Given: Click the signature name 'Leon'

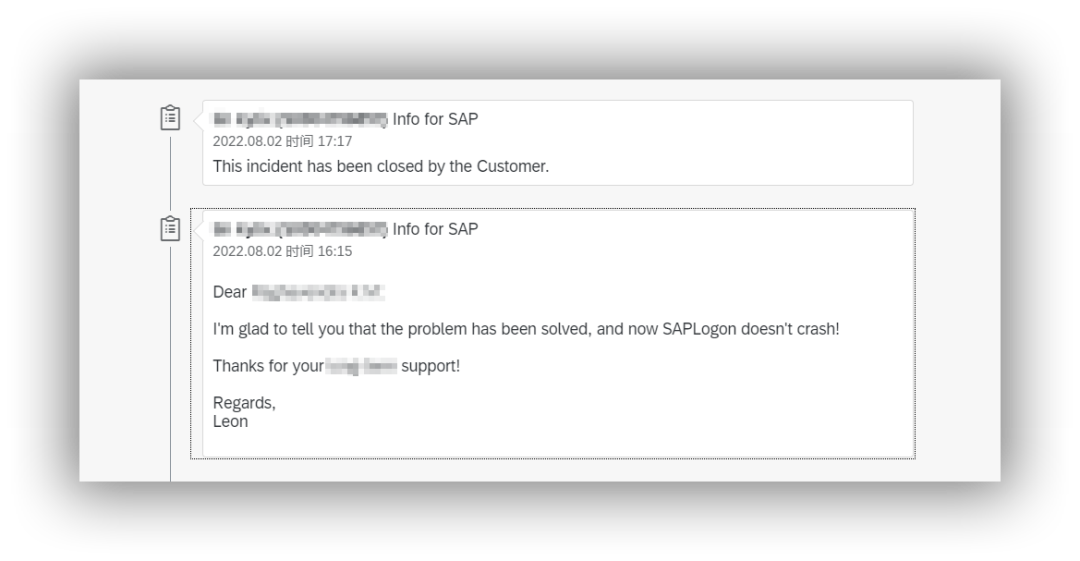Looking at the screenshot, I should tap(230, 422).
